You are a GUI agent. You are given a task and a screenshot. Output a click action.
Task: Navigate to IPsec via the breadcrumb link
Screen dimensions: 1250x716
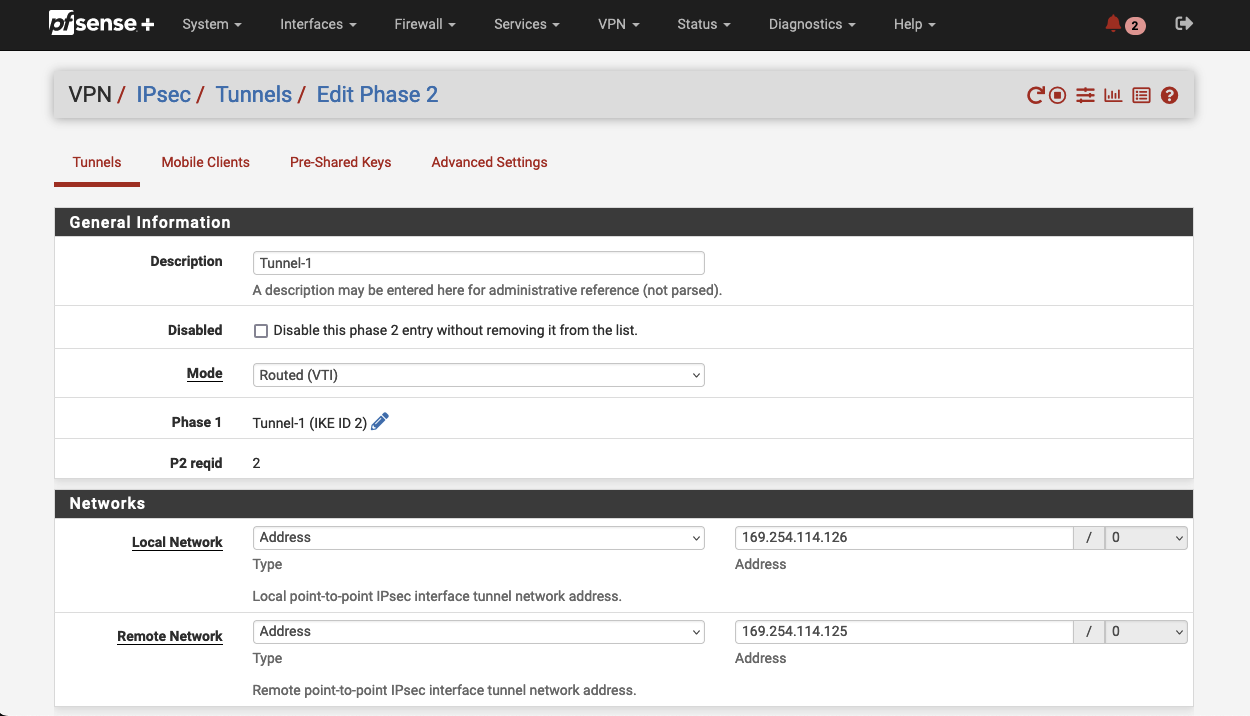163,94
